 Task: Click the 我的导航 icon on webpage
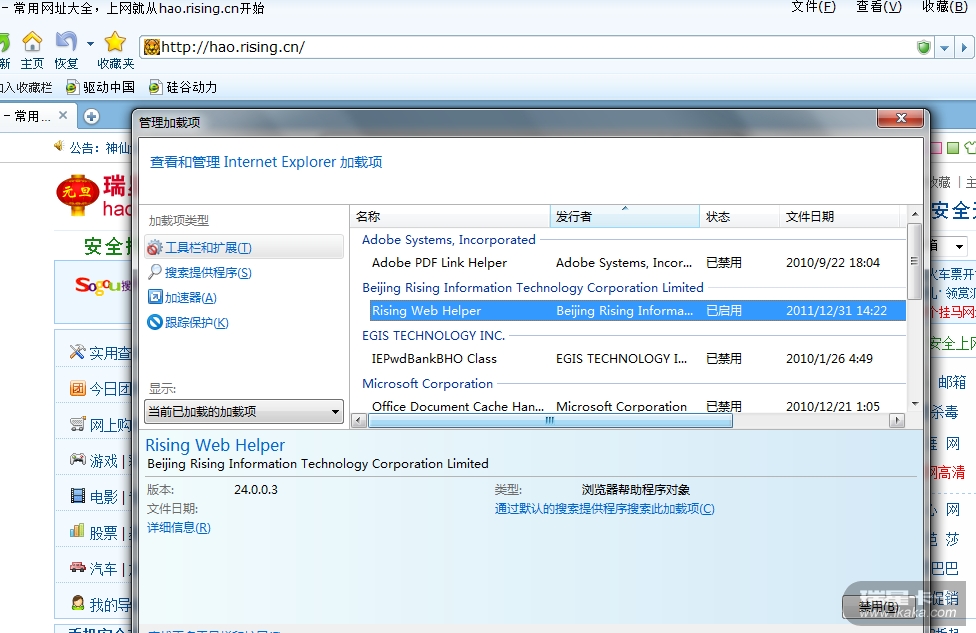pyautogui.click(x=77, y=603)
